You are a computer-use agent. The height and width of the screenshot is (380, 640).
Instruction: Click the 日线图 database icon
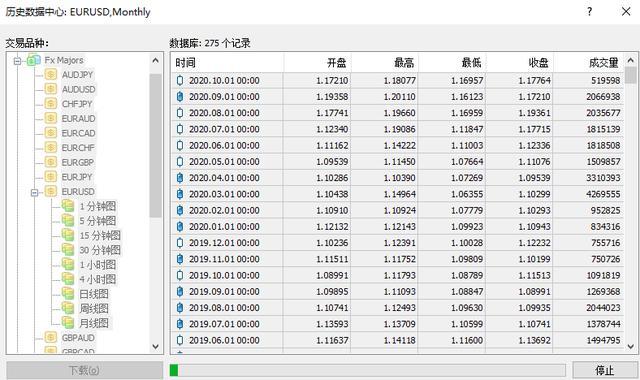pos(68,294)
